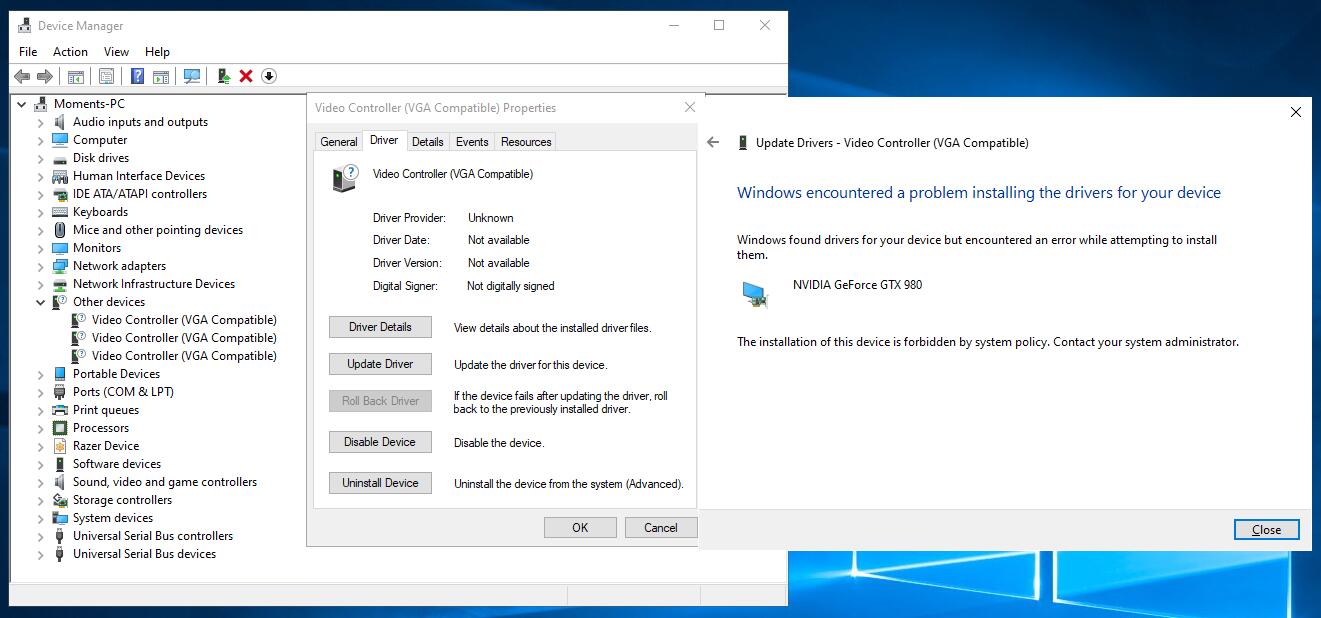Click the back arrow in Update Drivers window
Viewport: 1321px width, 618px height.
712,142
